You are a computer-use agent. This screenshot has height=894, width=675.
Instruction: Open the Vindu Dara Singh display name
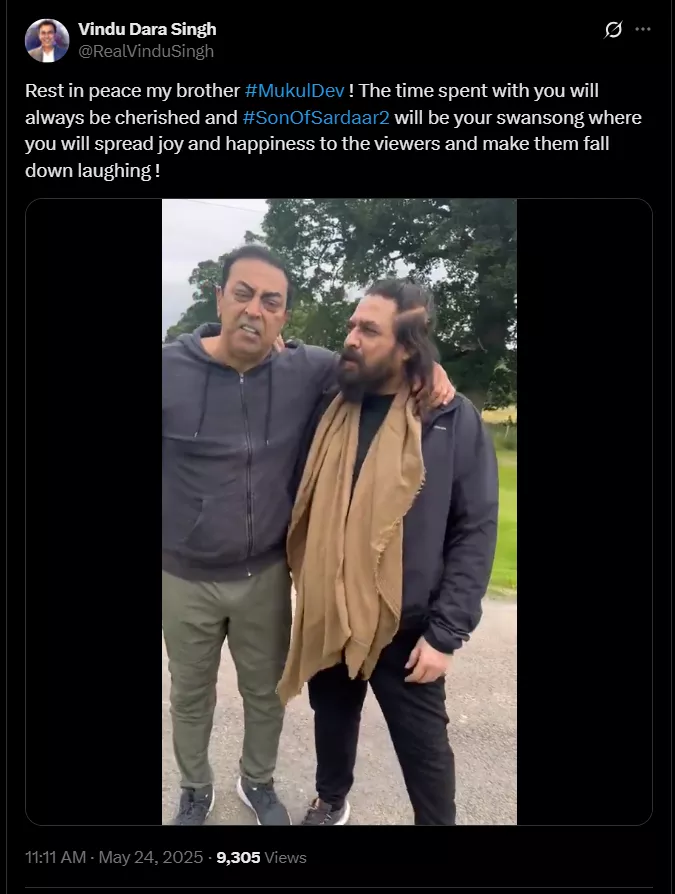[147, 29]
